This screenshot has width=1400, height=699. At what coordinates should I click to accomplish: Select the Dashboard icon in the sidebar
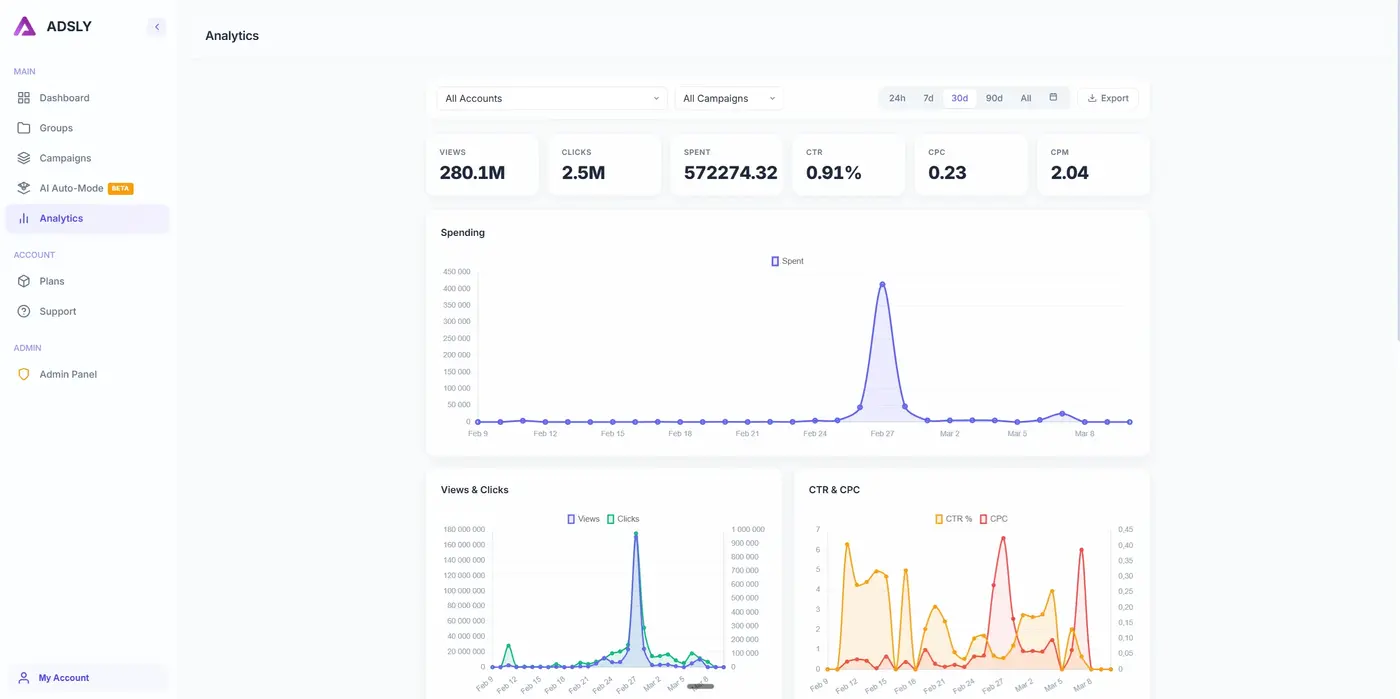24,97
